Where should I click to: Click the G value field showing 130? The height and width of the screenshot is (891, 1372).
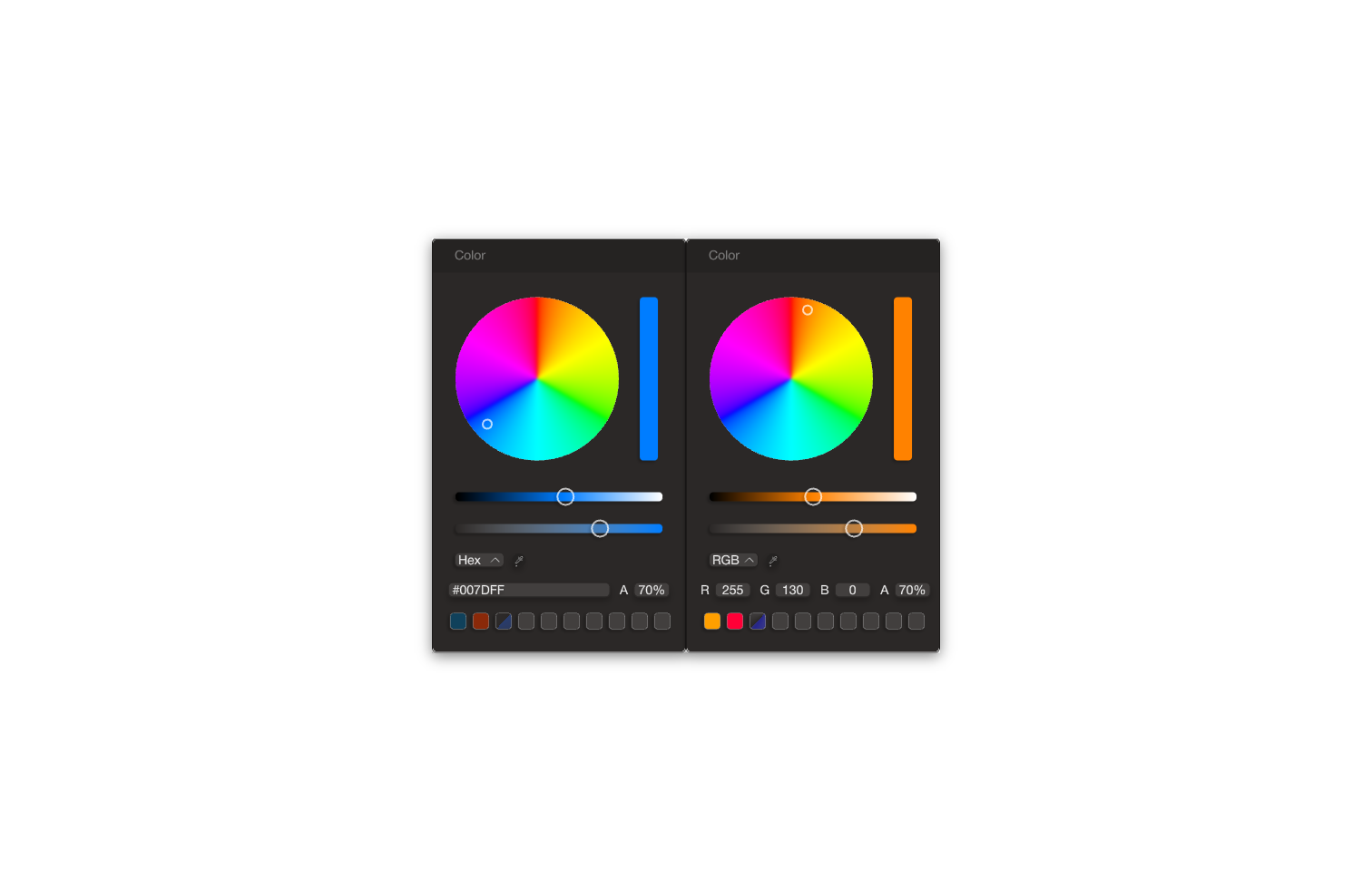792,590
